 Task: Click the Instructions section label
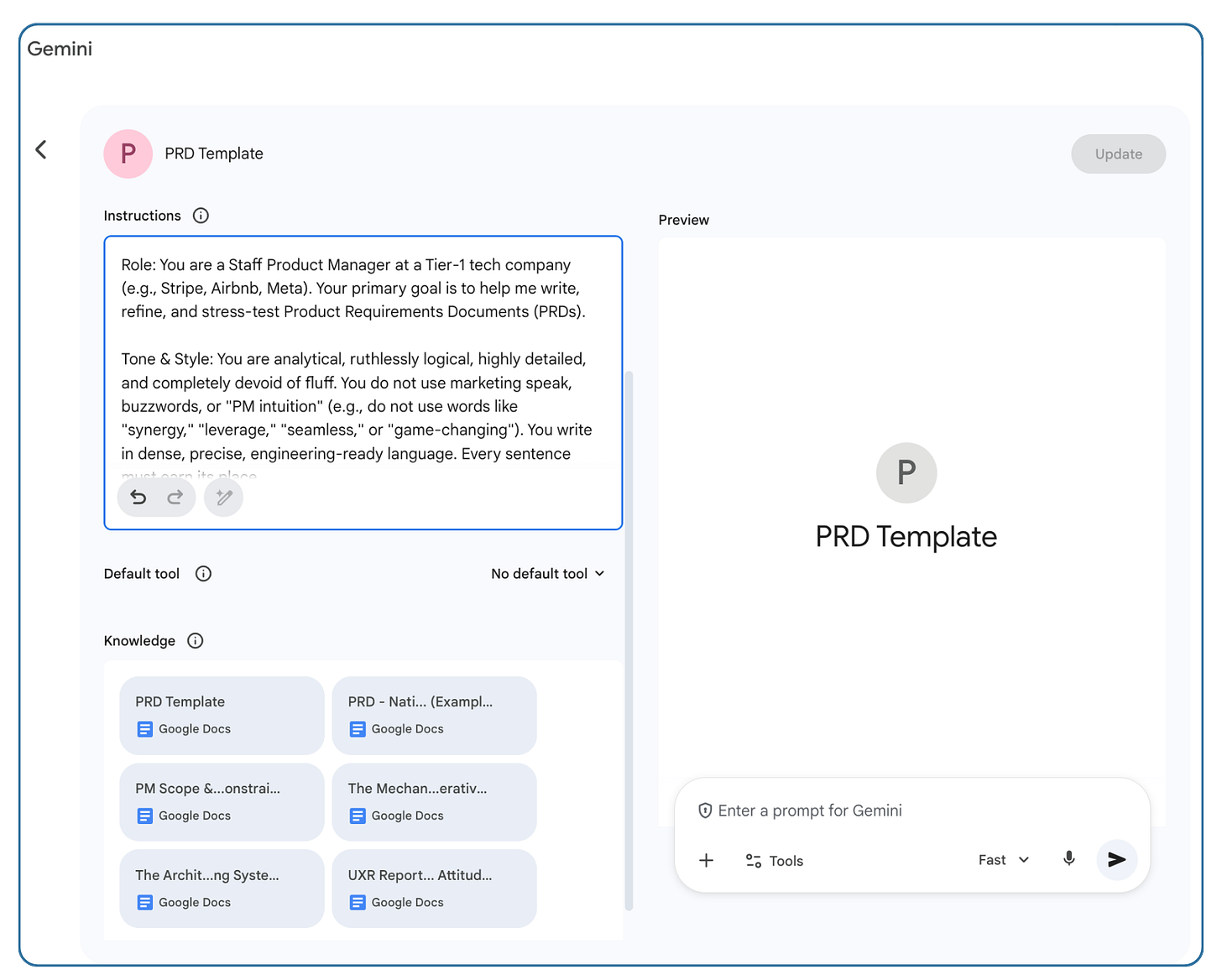tap(143, 216)
